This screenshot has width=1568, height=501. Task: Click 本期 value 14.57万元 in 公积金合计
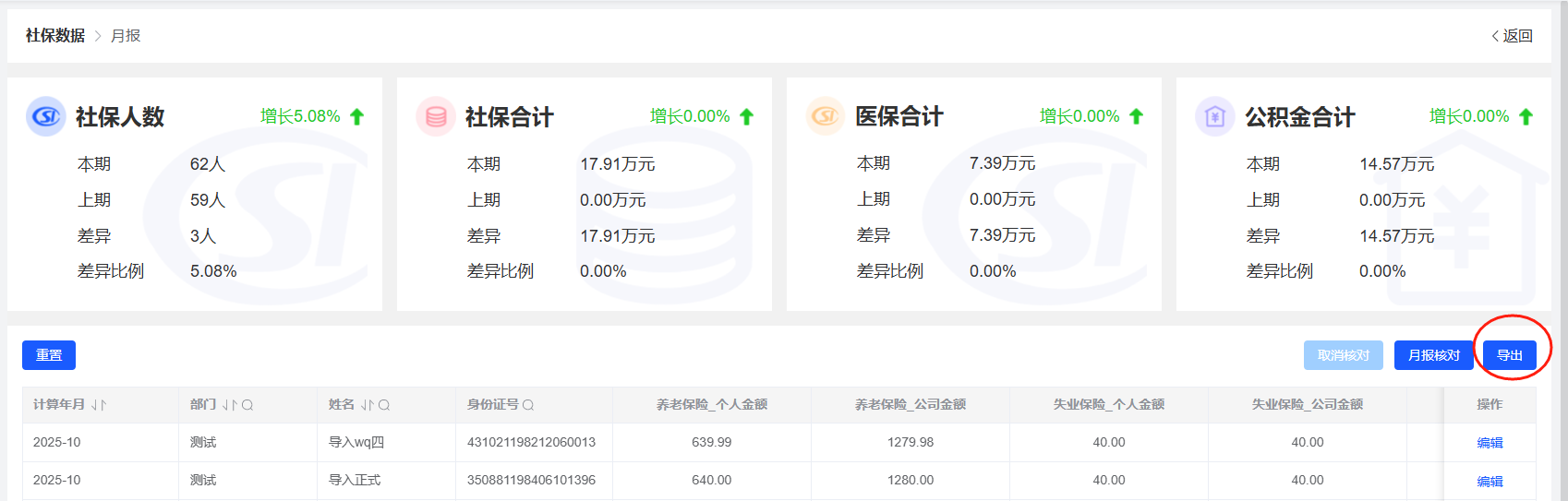click(x=1397, y=164)
